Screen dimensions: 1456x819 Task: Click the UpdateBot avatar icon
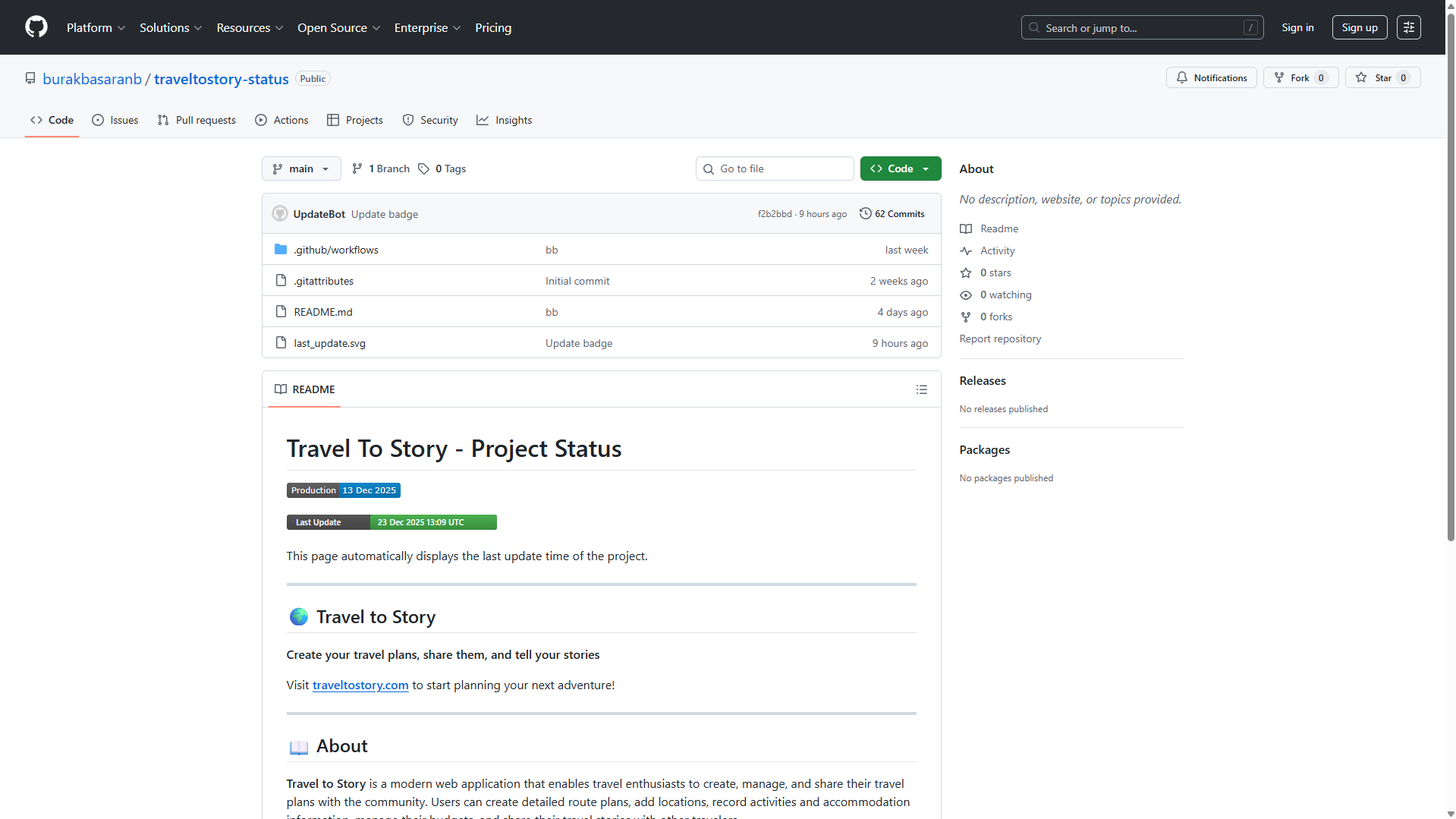[x=280, y=214]
